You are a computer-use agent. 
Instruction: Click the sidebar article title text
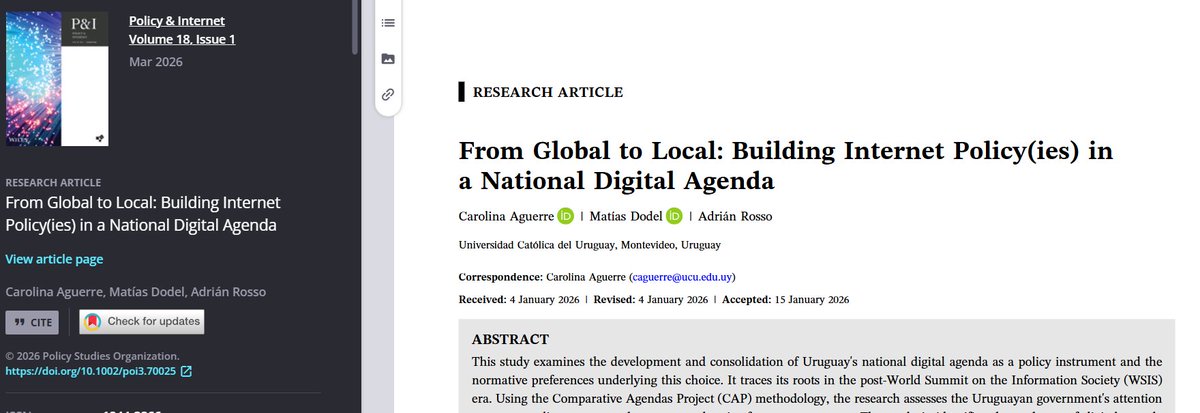[x=143, y=214]
